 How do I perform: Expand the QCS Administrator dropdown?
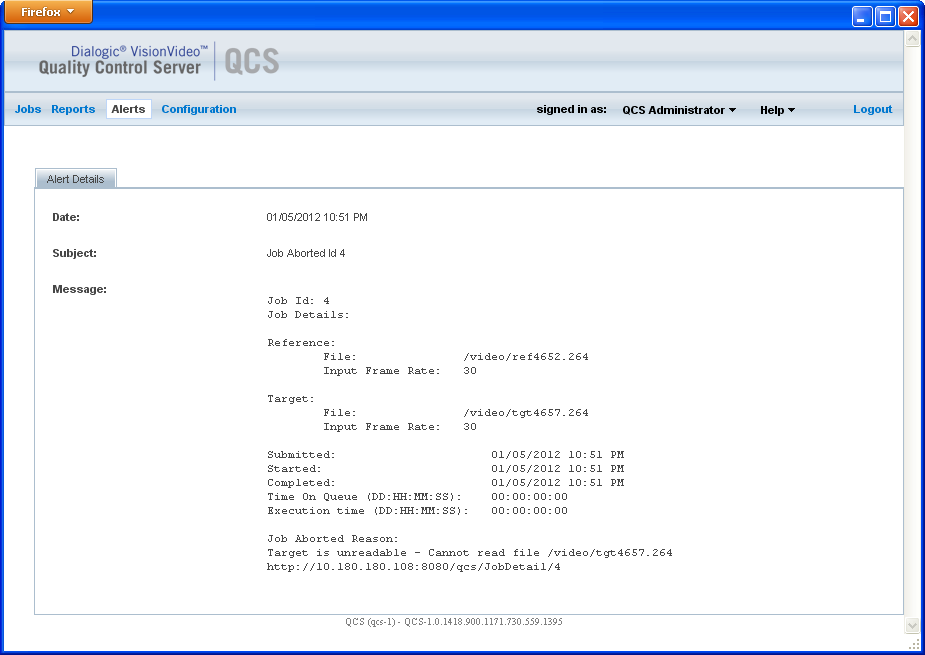click(x=678, y=110)
